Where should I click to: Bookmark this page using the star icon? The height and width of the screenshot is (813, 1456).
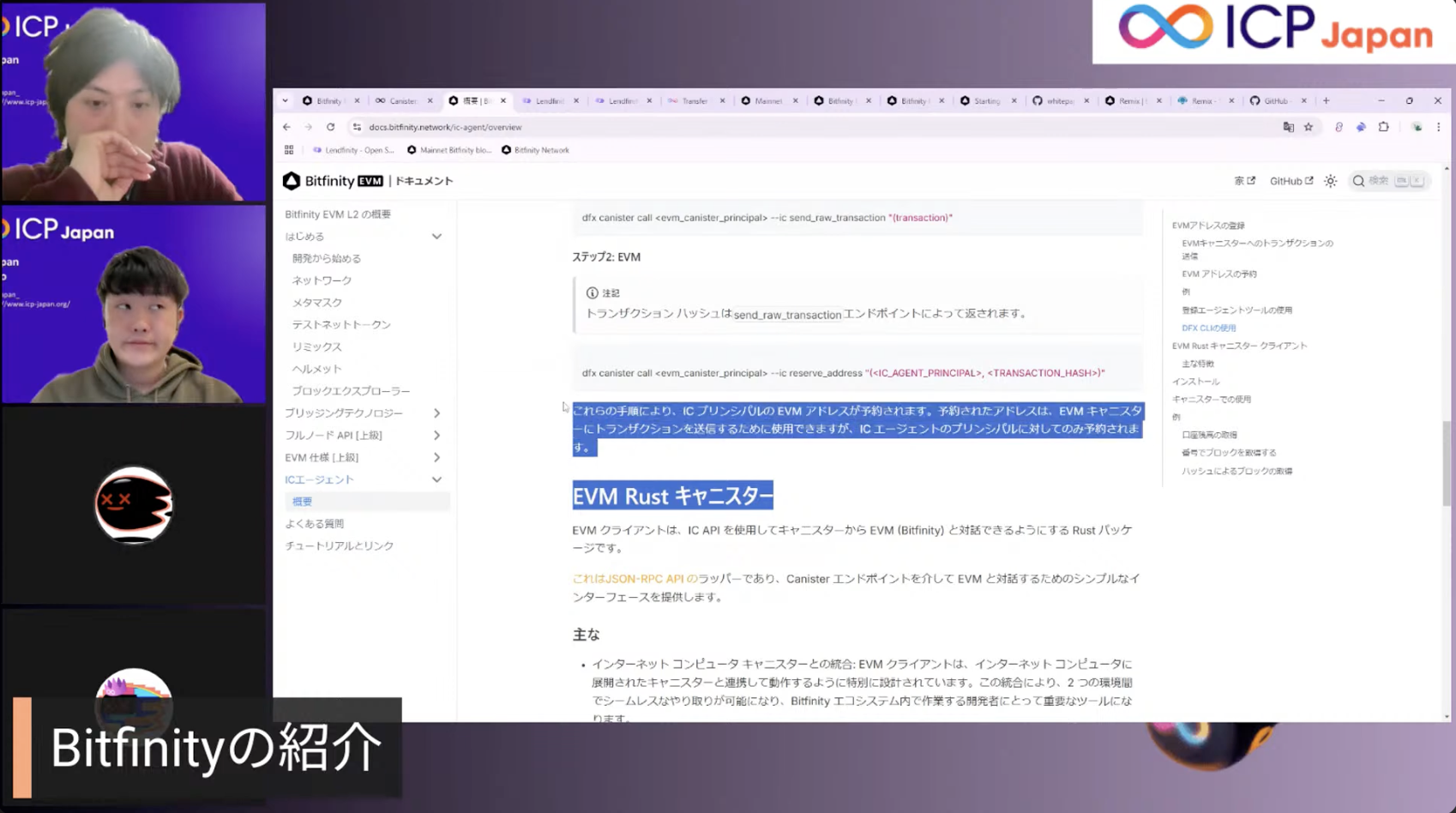(1309, 127)
